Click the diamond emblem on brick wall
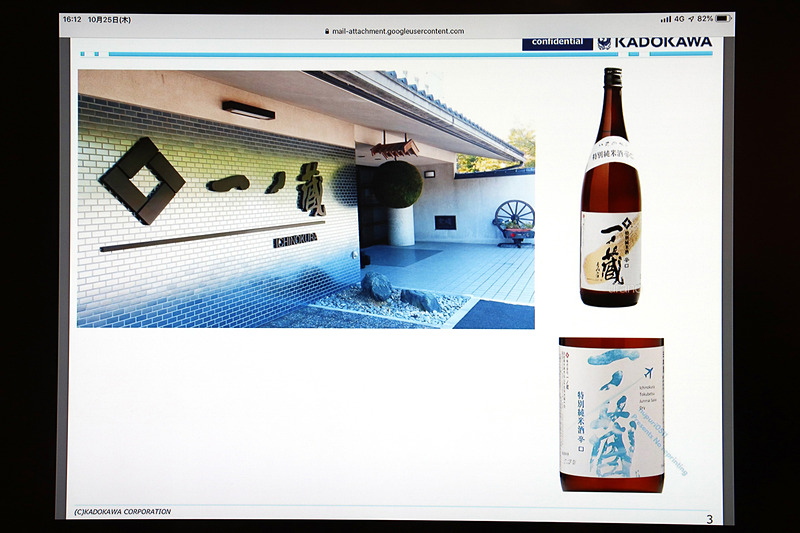800x533 pixels. 141,181
